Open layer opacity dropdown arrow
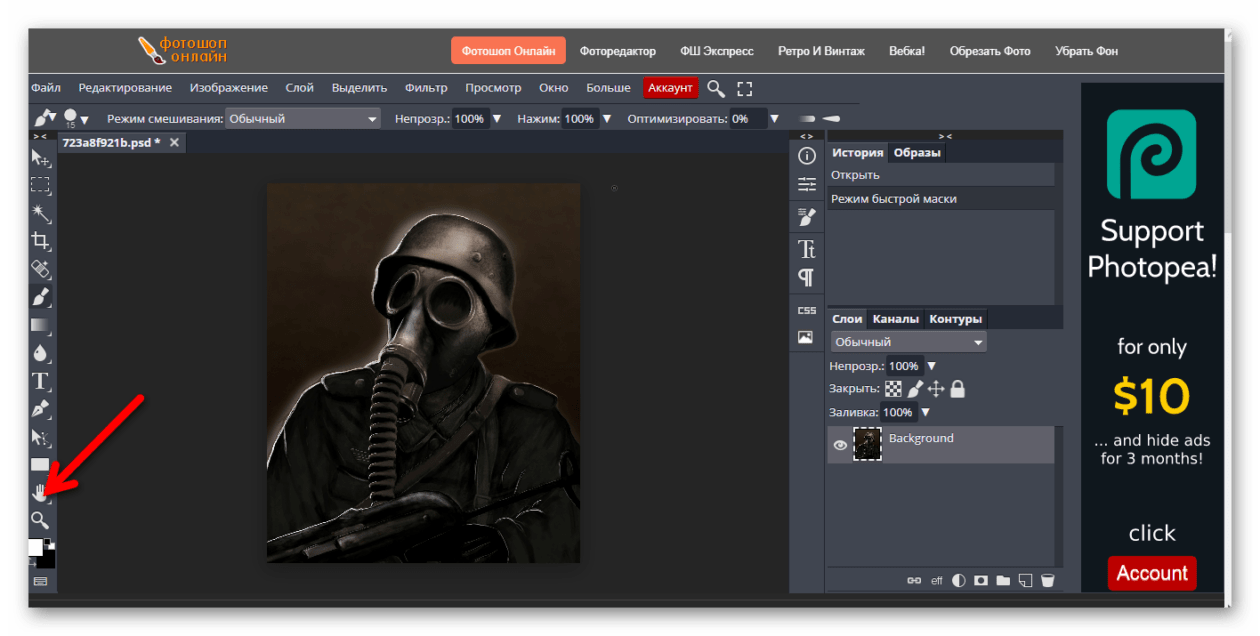The image size is (1260, 636). coord(932,366)
